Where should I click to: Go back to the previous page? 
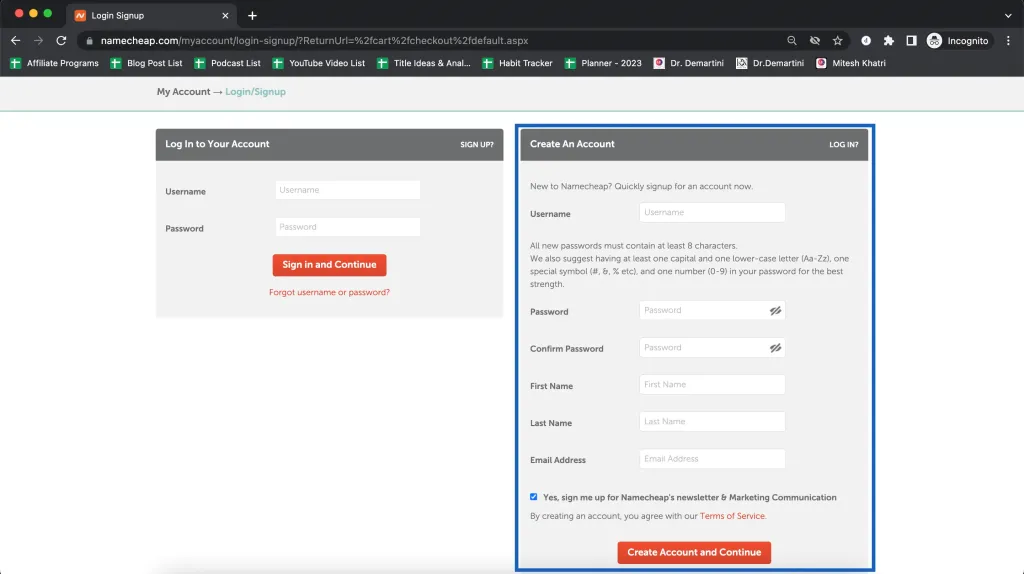(16, 40)
